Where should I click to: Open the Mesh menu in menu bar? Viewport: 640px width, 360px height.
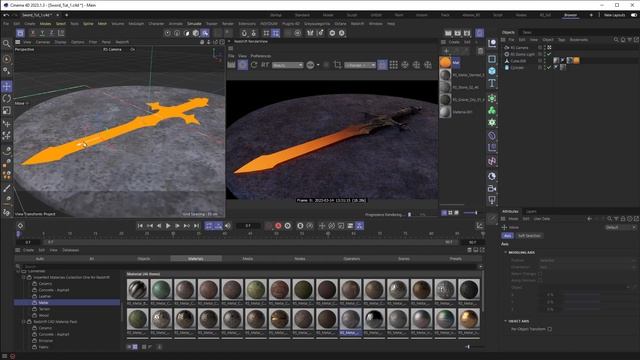tap(102, 24)
